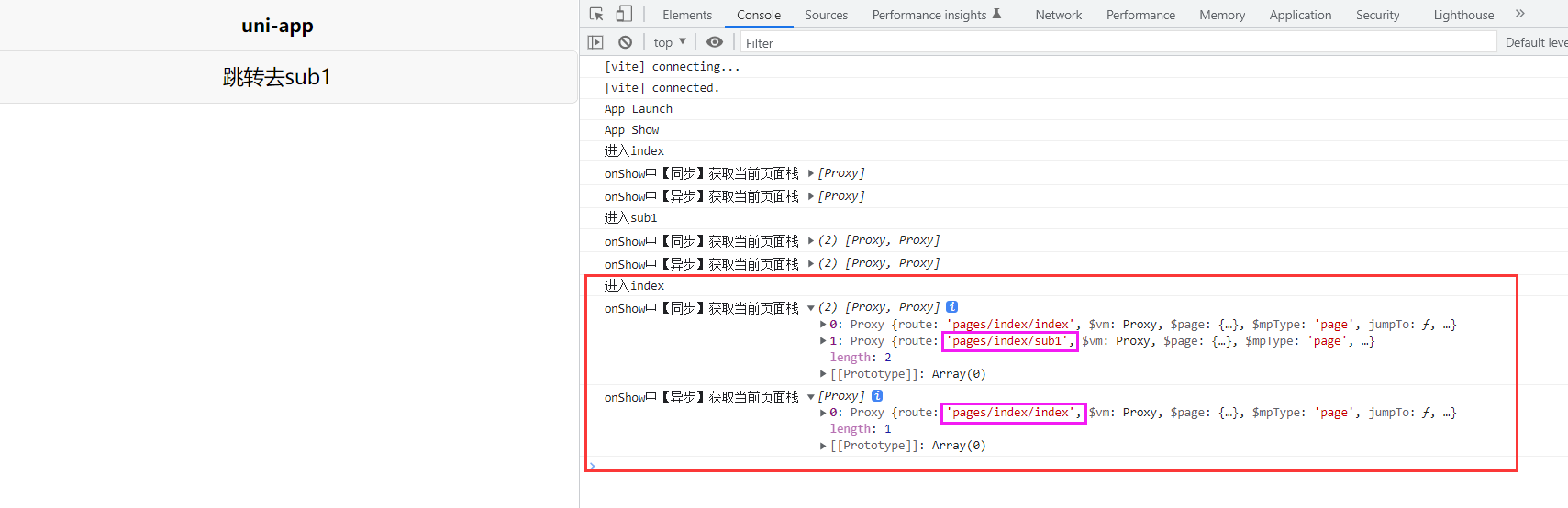
Task: Expand the sub1 同步 (2) [Proxy, Proxy] entry
Action: click(x=811, y=241)
